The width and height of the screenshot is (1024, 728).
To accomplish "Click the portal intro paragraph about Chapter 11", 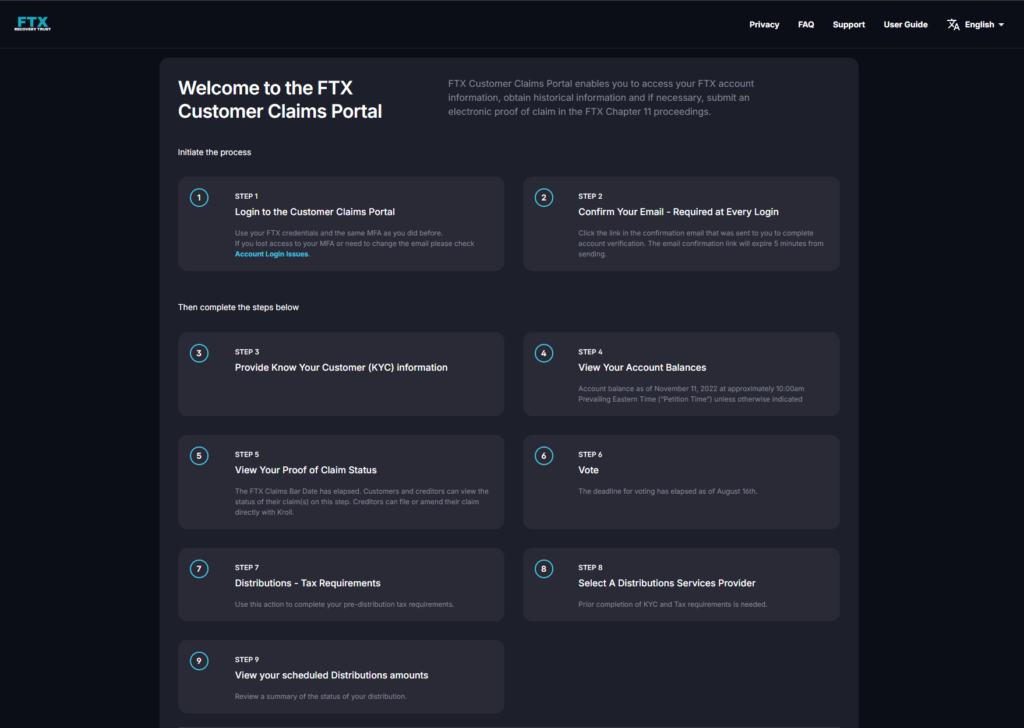I will click(x=601, y=98).
